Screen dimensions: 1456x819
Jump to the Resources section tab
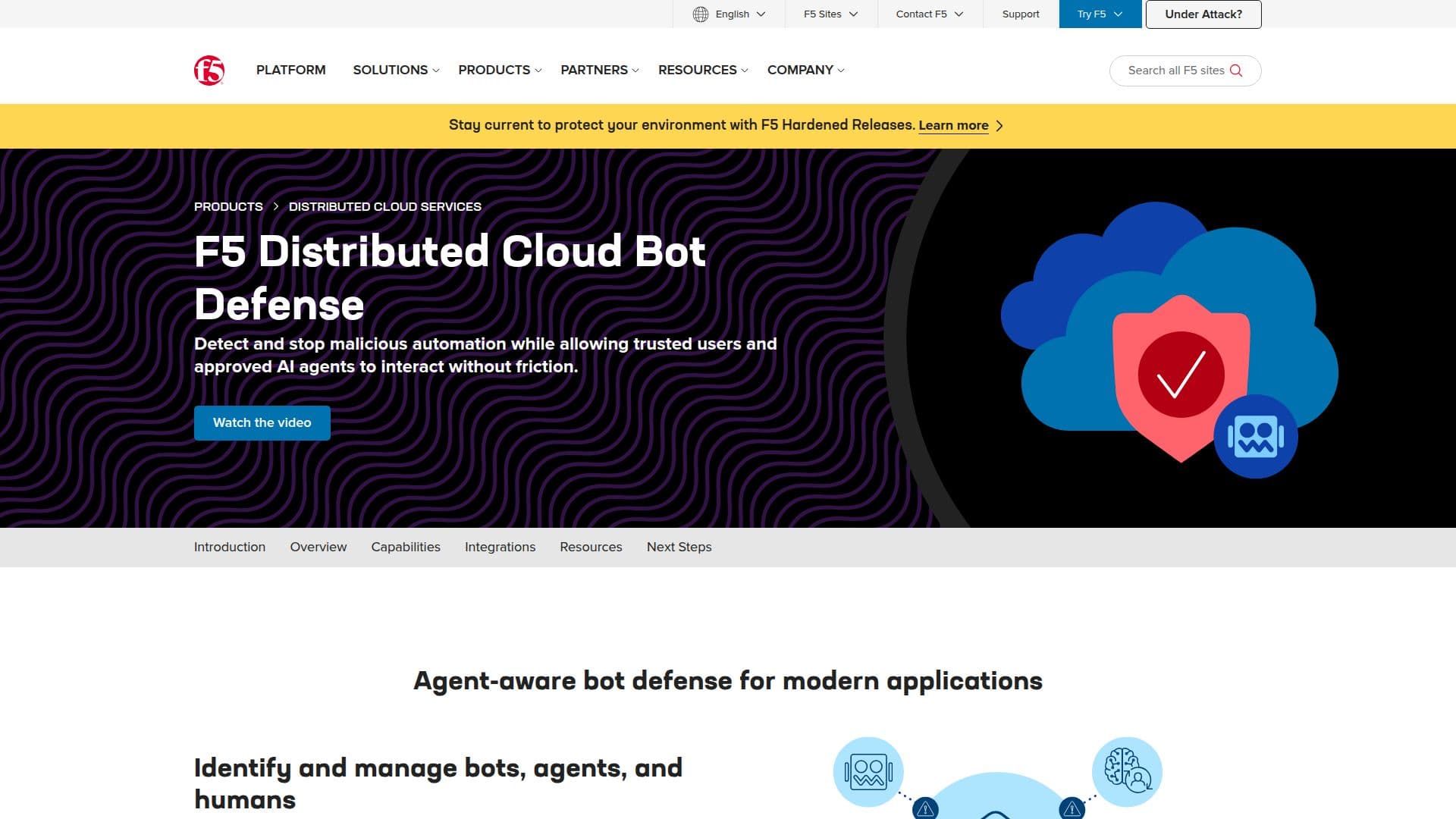591,547
